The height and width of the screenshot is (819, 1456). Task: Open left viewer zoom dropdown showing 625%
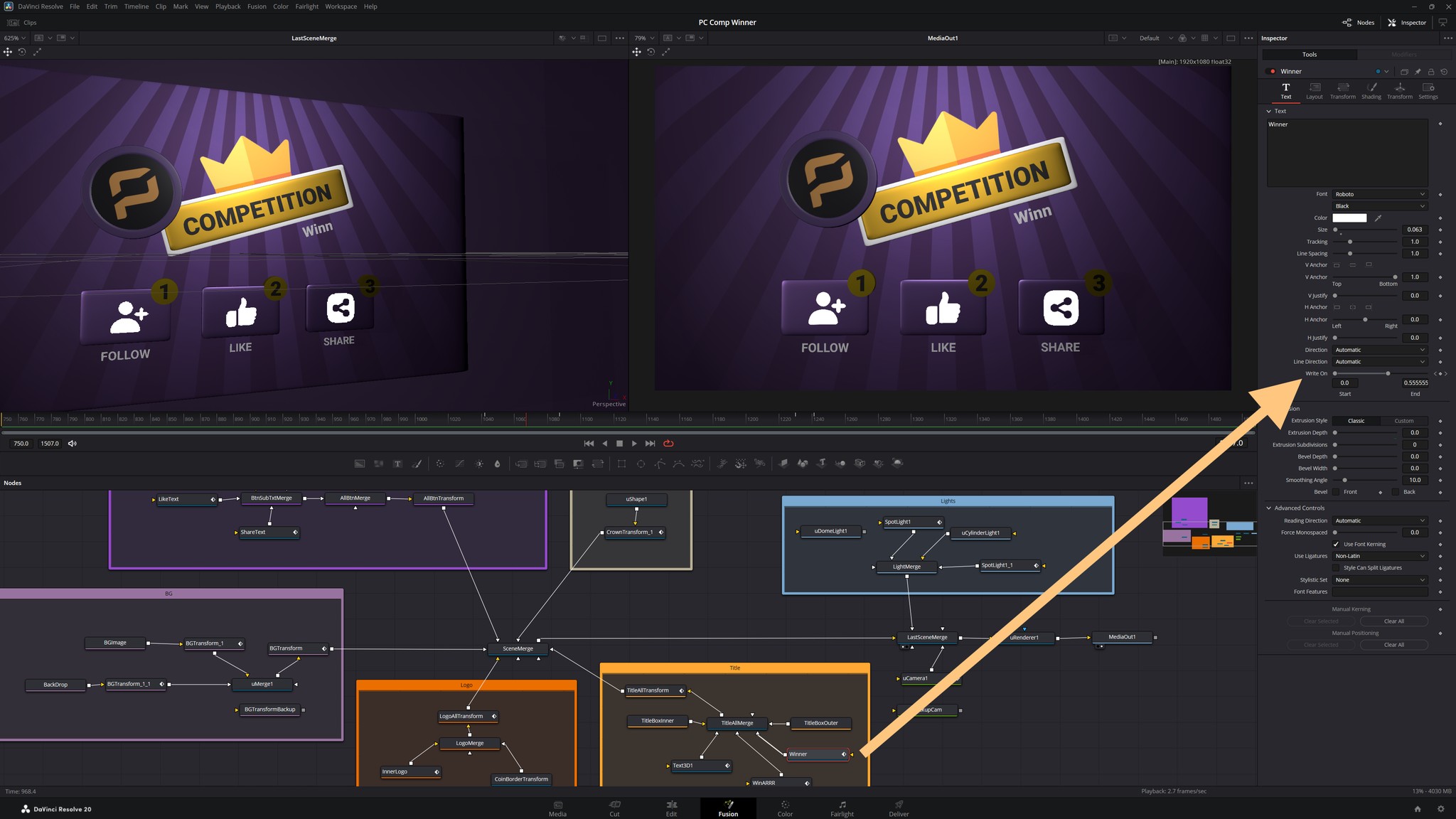tap(15, 38)
